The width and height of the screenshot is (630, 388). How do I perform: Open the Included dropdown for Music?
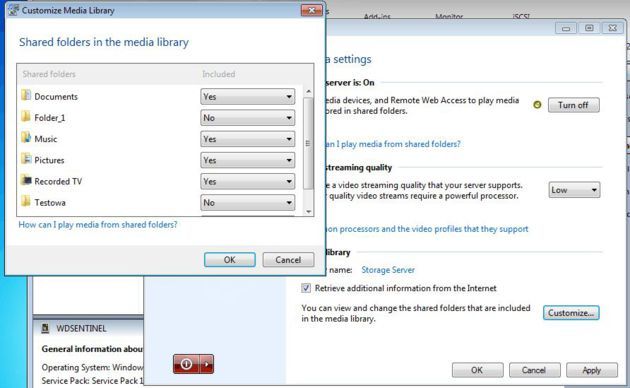click(248, 139)
